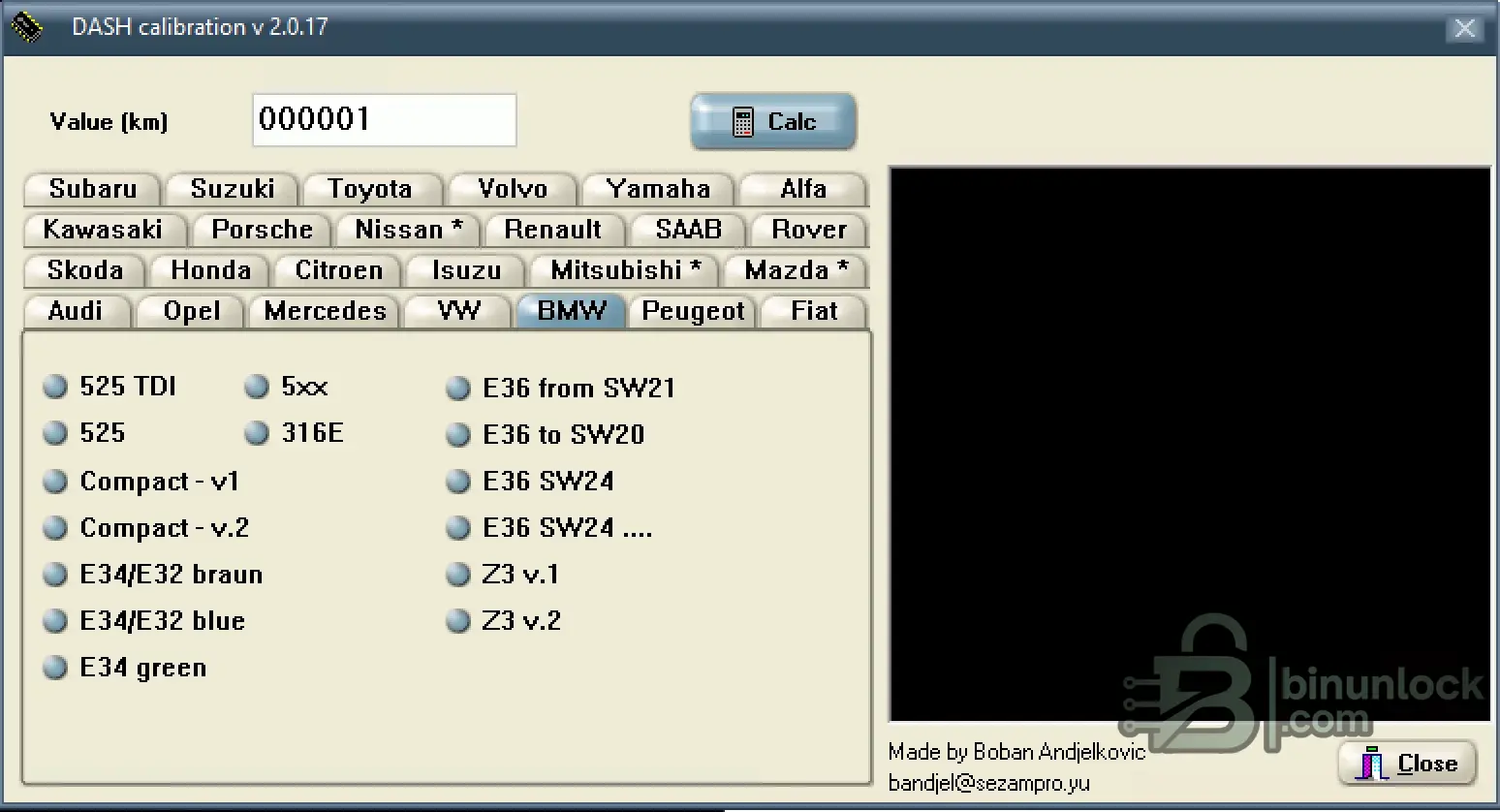Open the Peugeot tab
The width and height of the screenshot is (1500, 812).
693,311
